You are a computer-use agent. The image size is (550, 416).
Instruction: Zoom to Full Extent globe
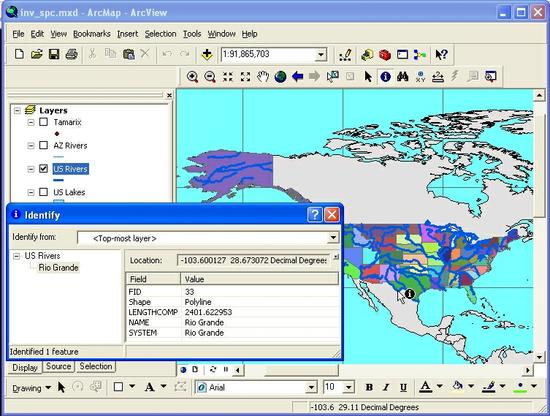[x=280, y=76]
